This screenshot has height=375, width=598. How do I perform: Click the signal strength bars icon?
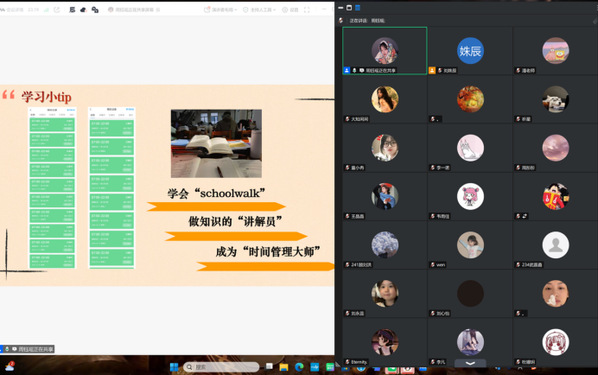point(47,10)
